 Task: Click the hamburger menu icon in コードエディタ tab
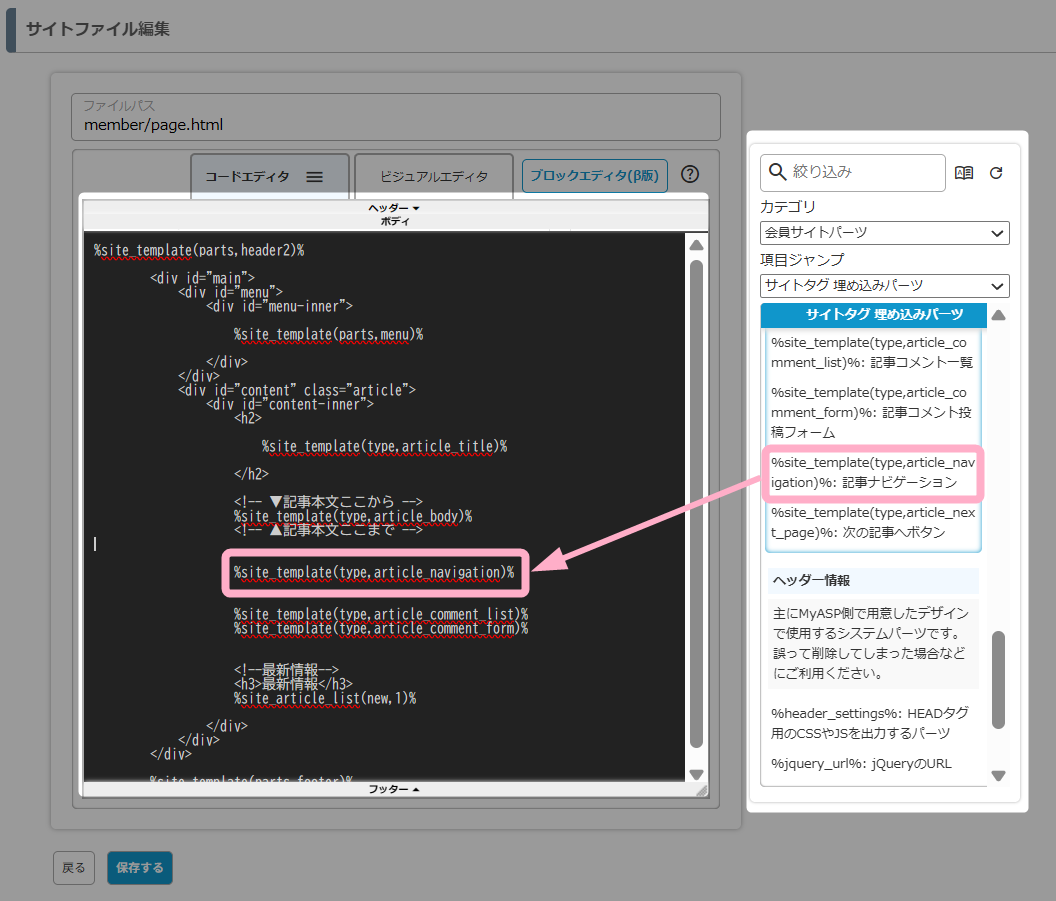point(314,176)
